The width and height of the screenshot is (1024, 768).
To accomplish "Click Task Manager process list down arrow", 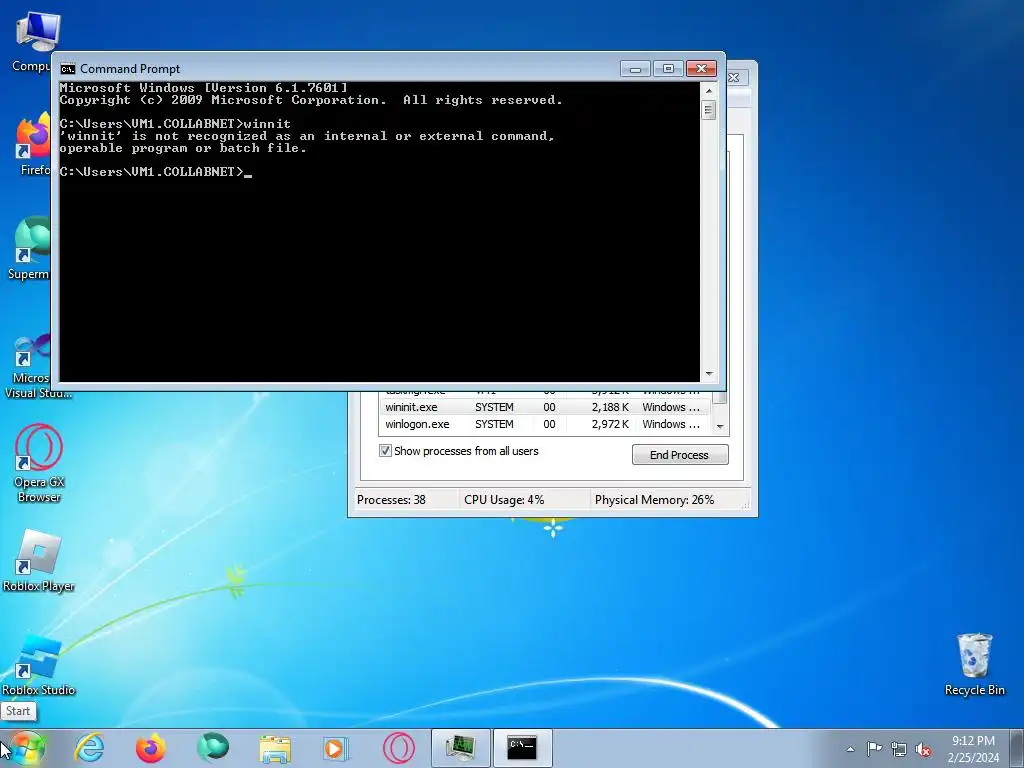I will coord(720,426).
